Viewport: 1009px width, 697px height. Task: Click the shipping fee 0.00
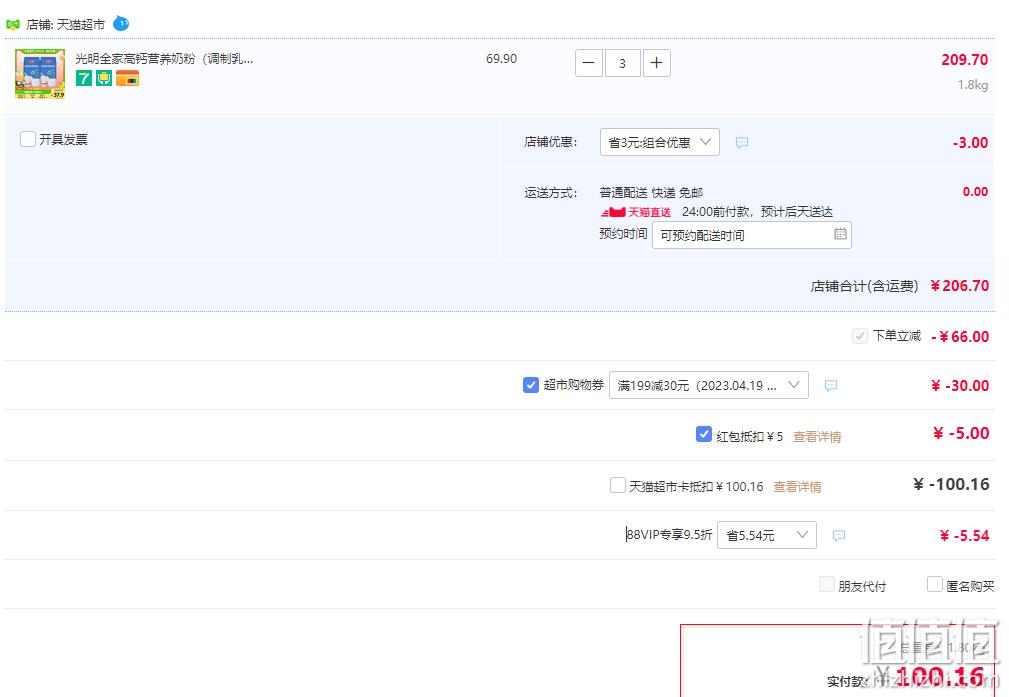tap(975, 192)
